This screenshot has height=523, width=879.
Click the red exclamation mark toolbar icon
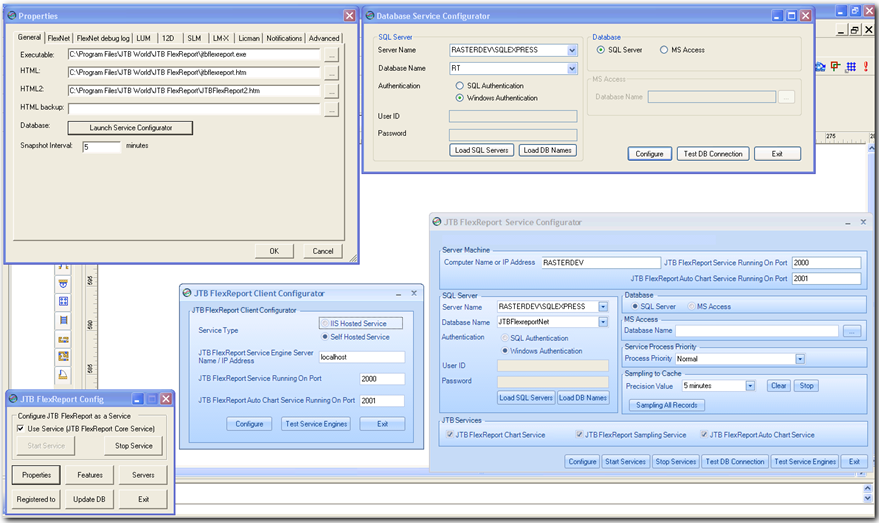pos(866,67)
